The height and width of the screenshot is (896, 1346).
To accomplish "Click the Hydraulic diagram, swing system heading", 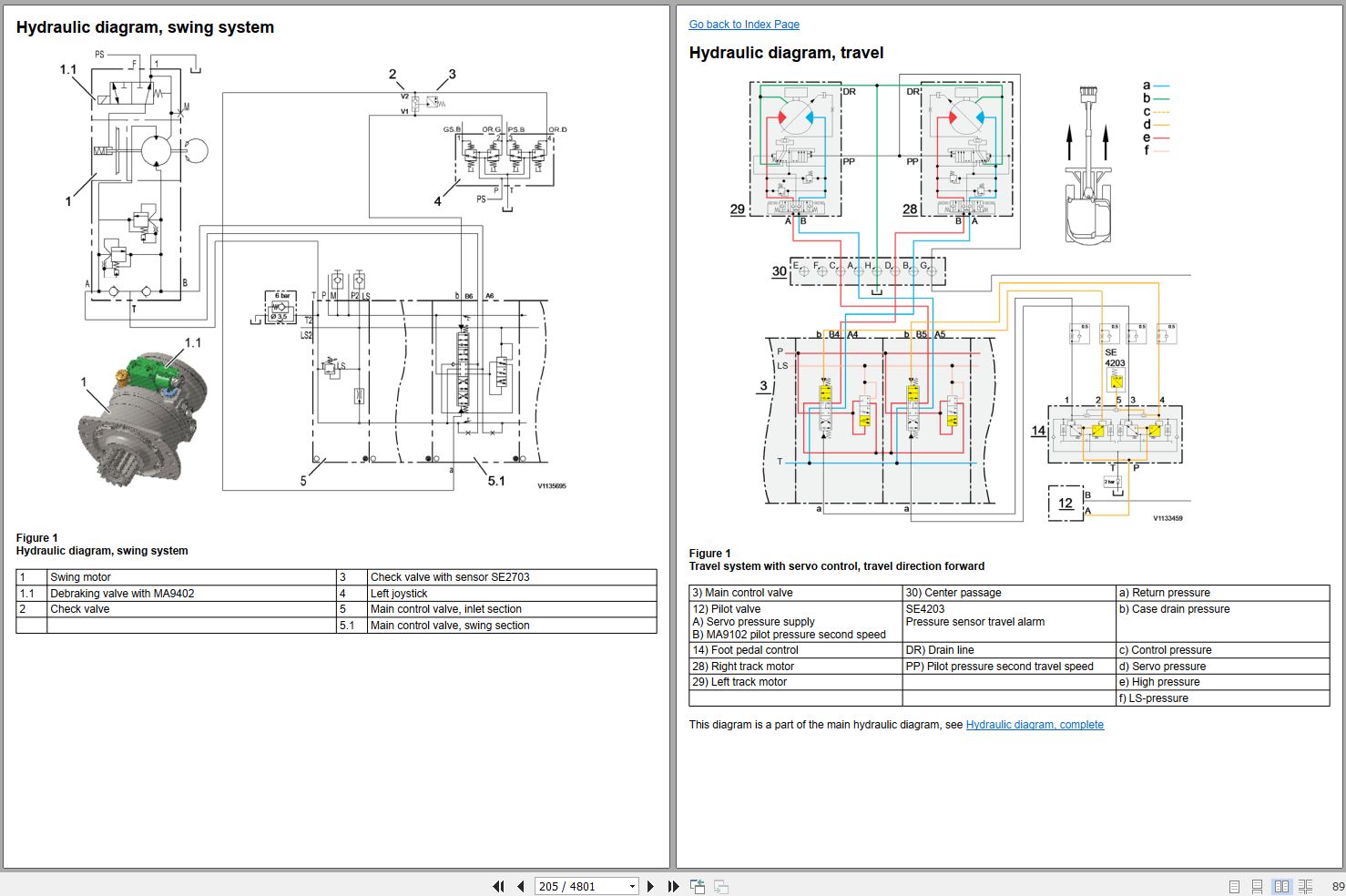I will [145, 27].
